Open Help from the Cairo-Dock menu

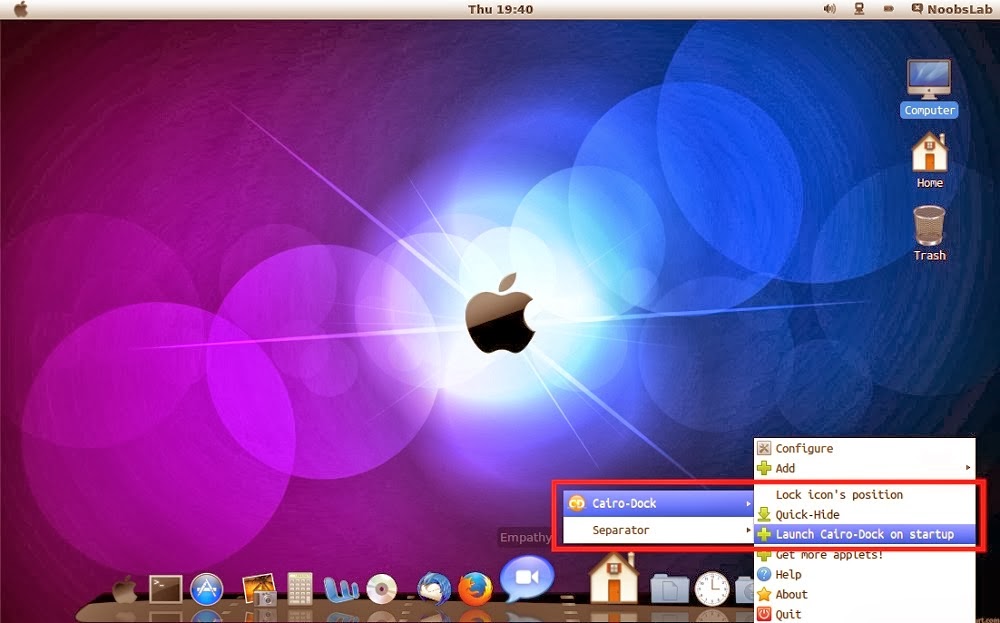pos(865,575)
